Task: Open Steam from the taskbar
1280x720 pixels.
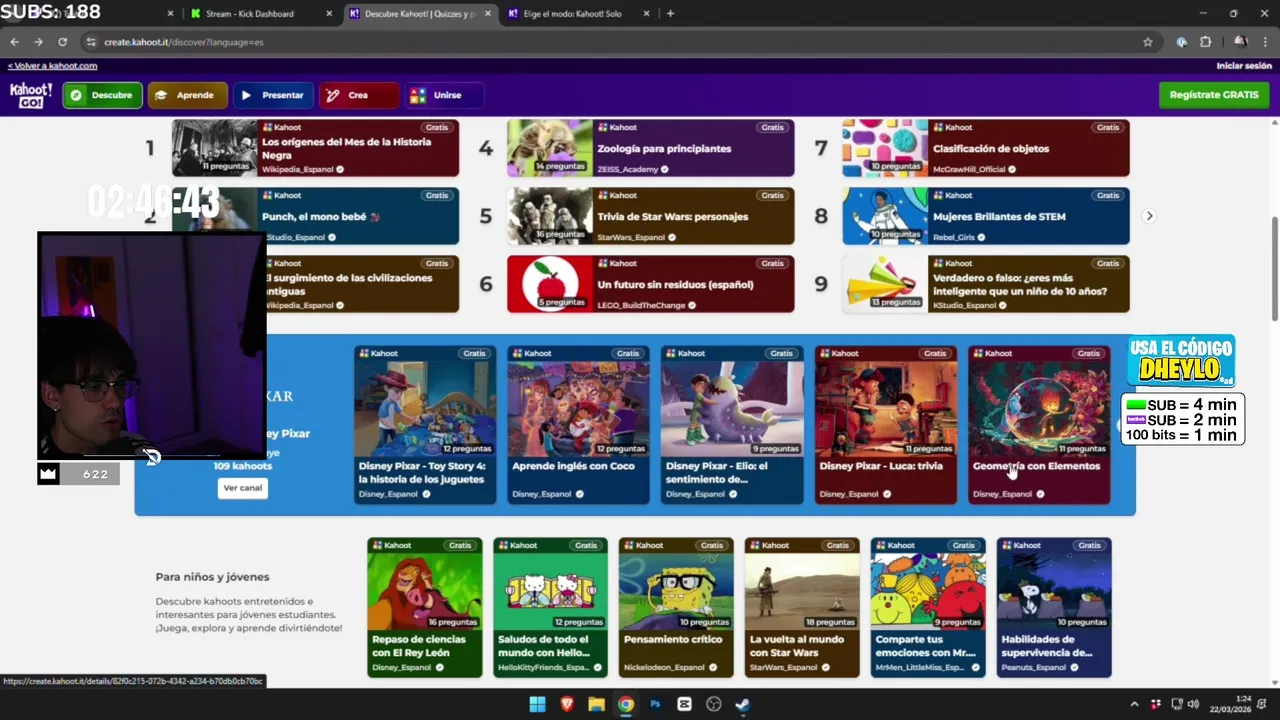Action: [742, 704]
